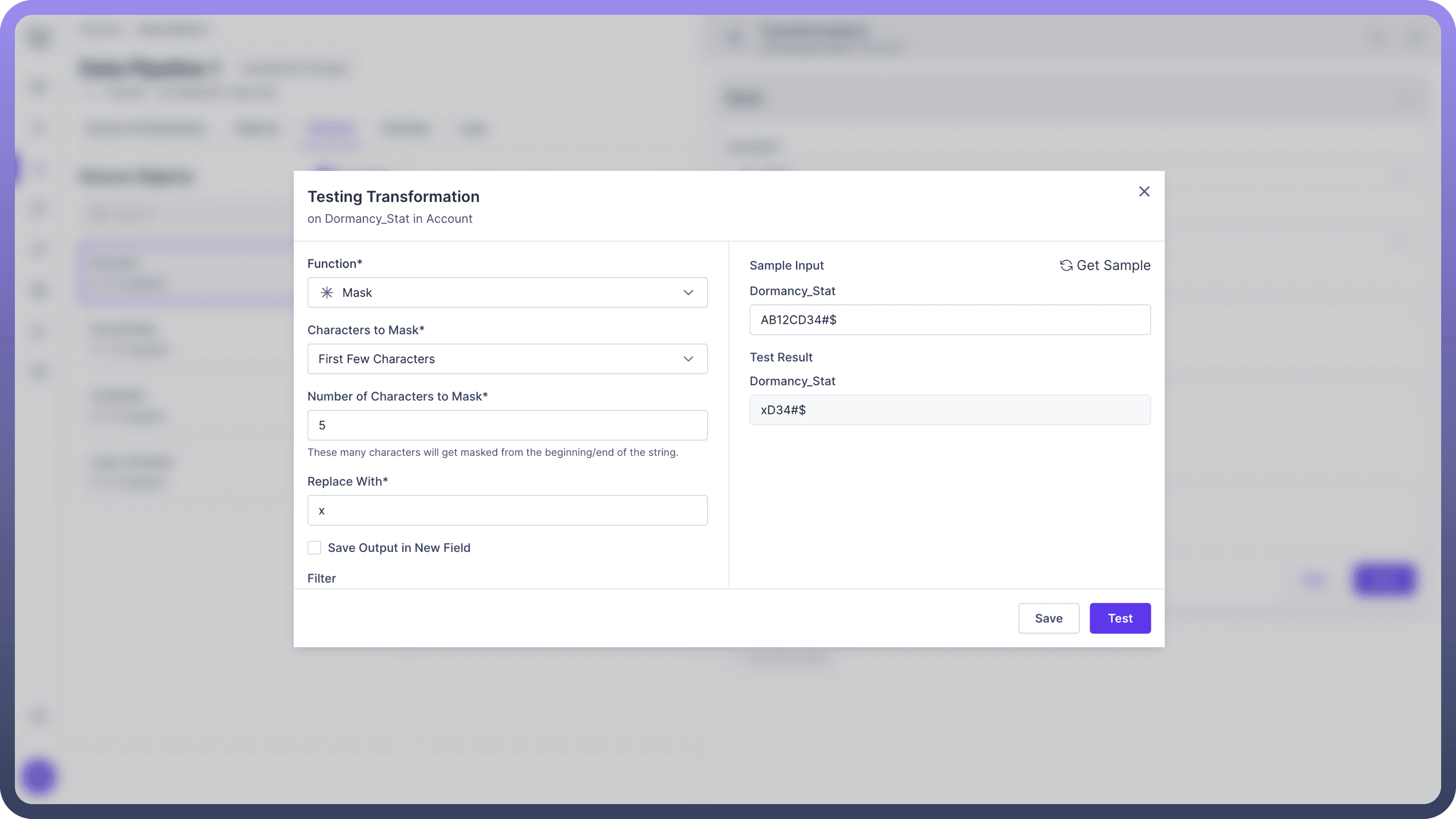Enable Save Output in New Field checkbox
This screenshot has height=819, width=1456.
314,548
